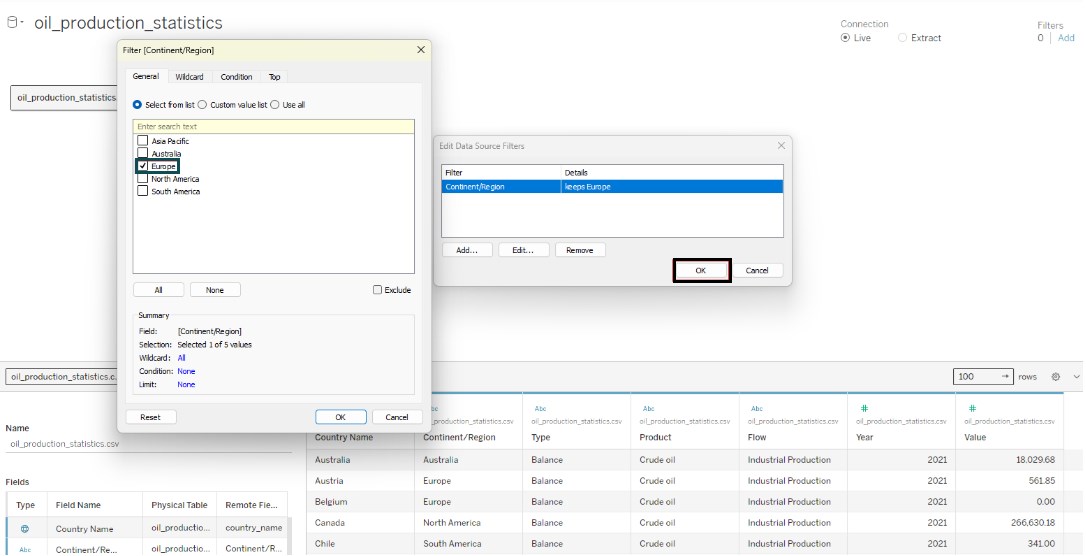
Task: Click the Canada cell in data grid
Action: (x=360, y=523)
